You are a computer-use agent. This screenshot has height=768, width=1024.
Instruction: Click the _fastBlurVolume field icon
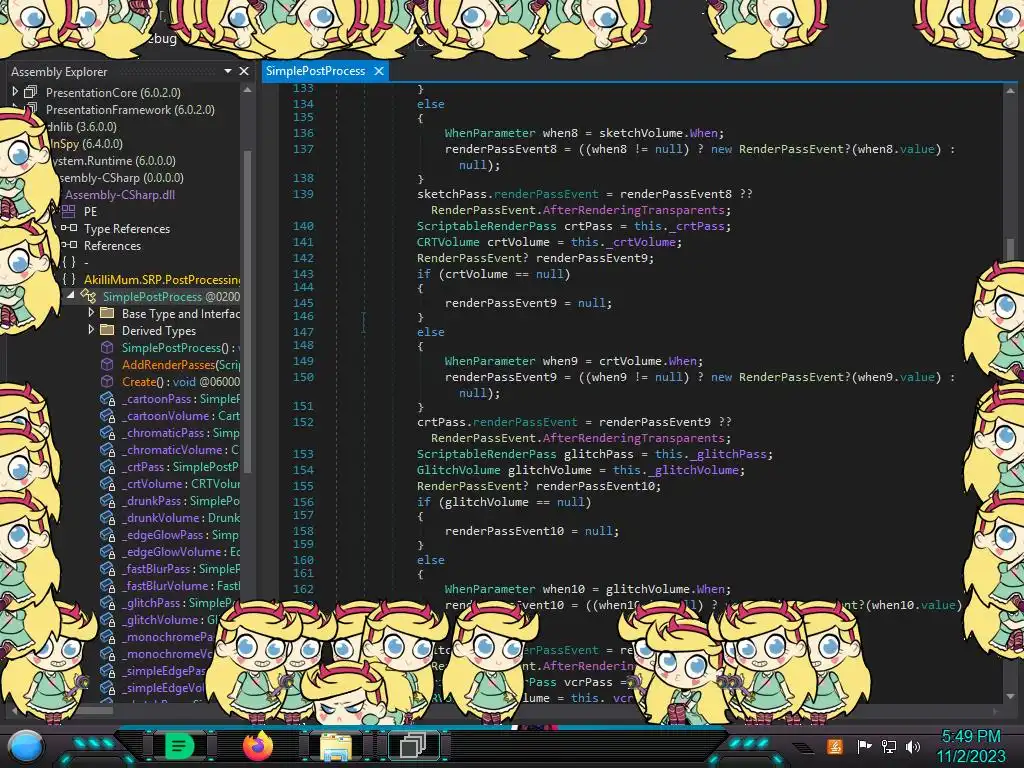[x=108, y=585]
